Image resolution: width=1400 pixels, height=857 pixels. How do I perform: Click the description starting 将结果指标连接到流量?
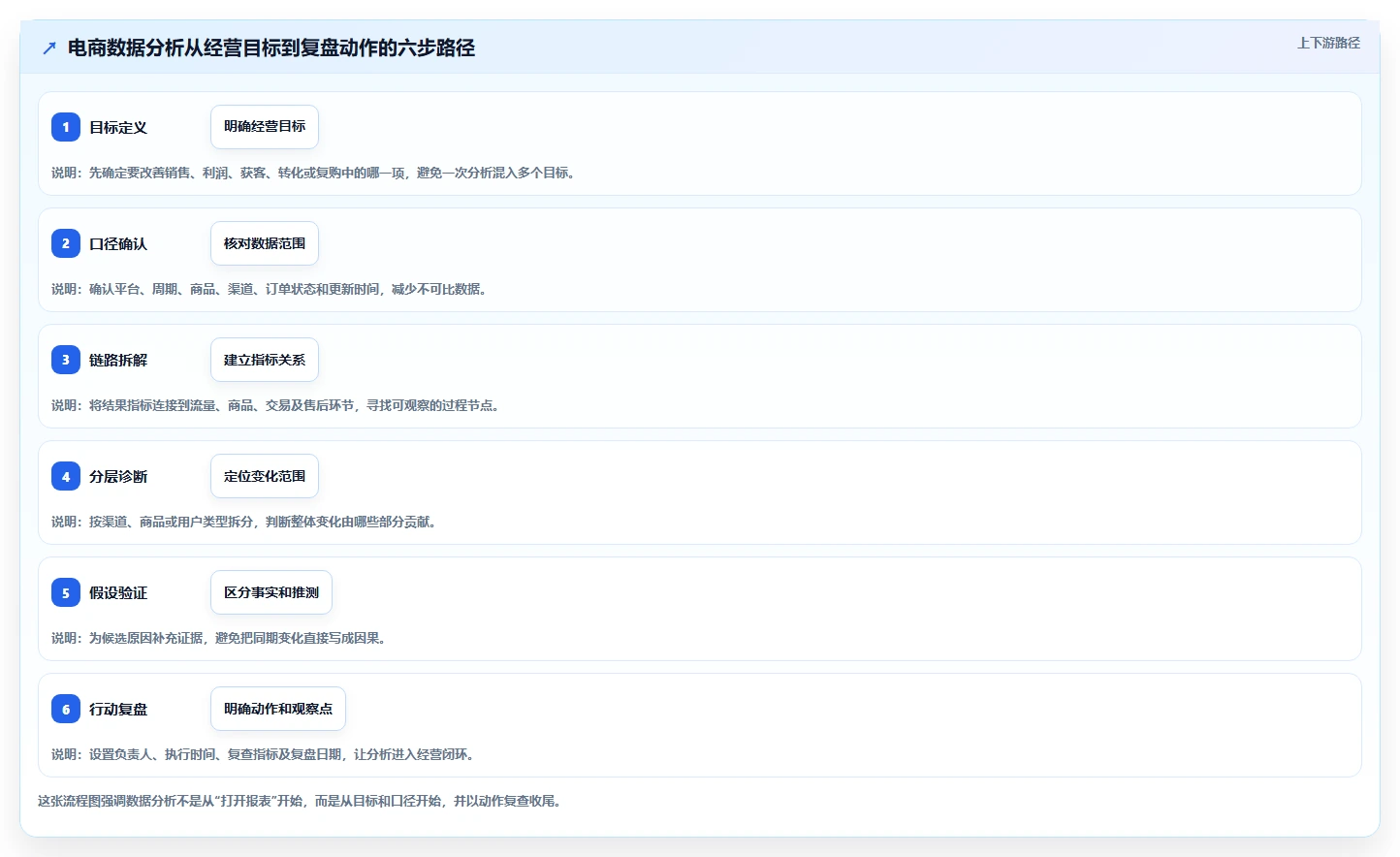coord(278,405)
